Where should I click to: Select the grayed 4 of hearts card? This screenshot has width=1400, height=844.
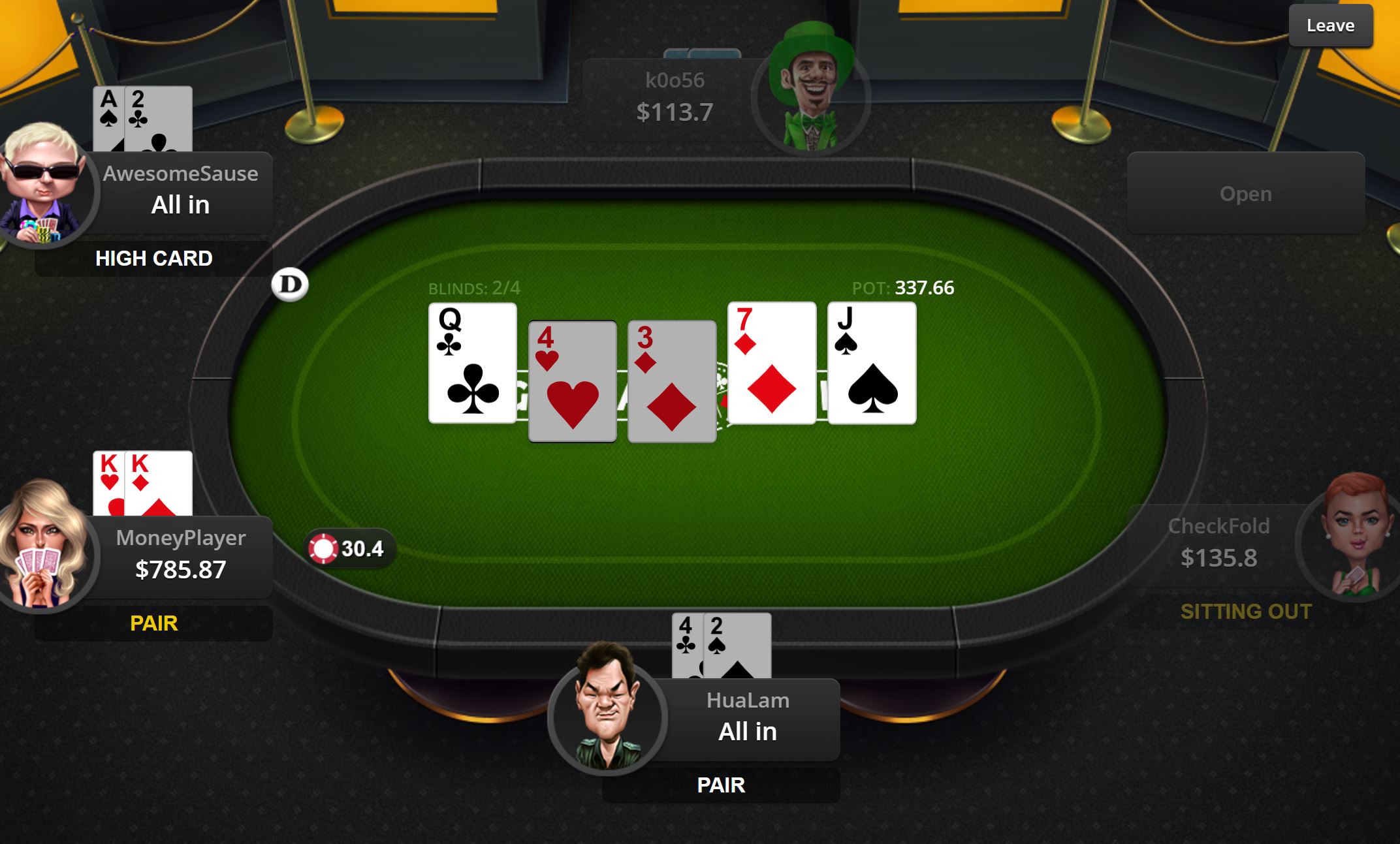(x=573, y=381)
